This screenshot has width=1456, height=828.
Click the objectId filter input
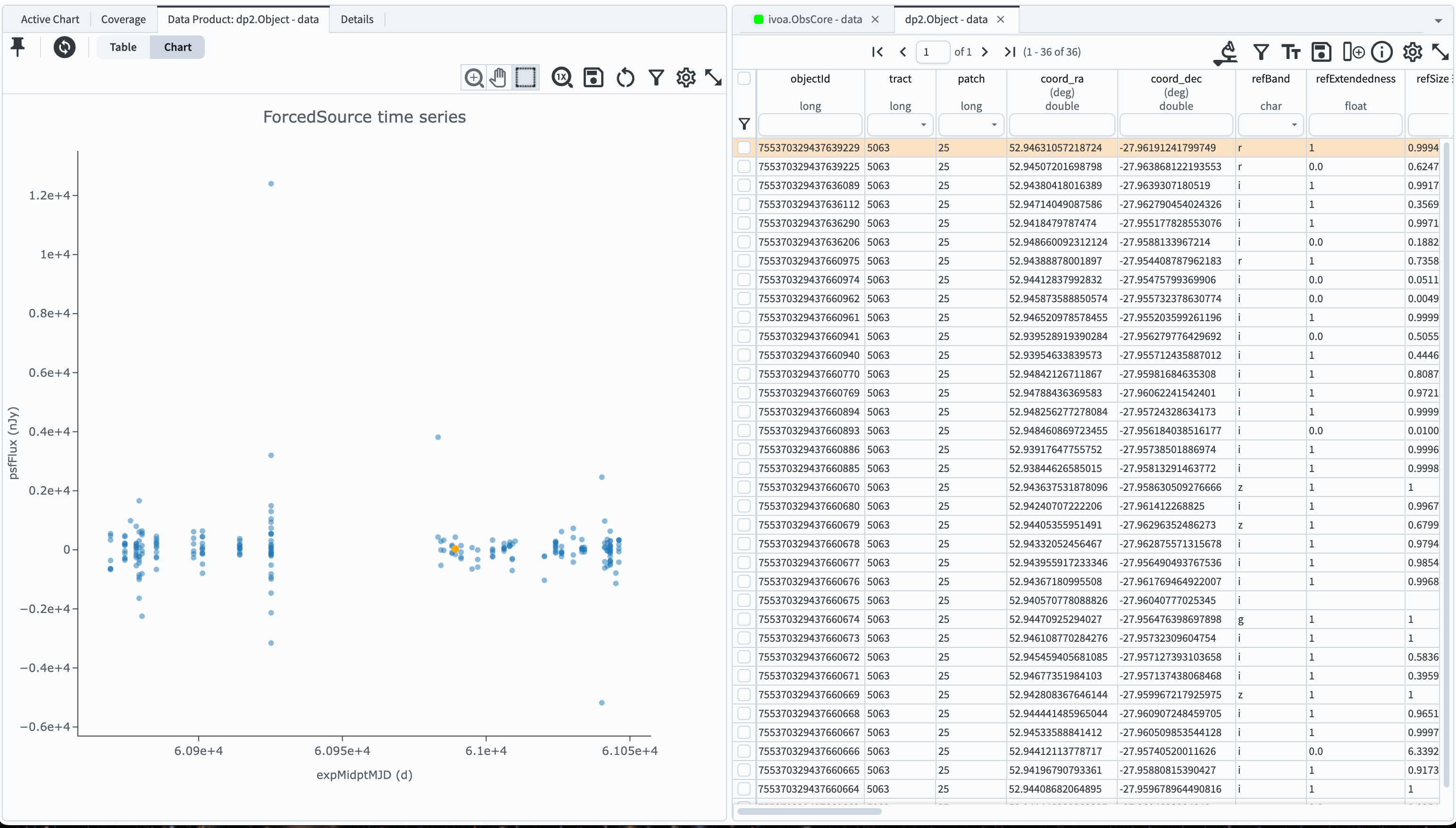pyautogui.click(x=810, y=124)
